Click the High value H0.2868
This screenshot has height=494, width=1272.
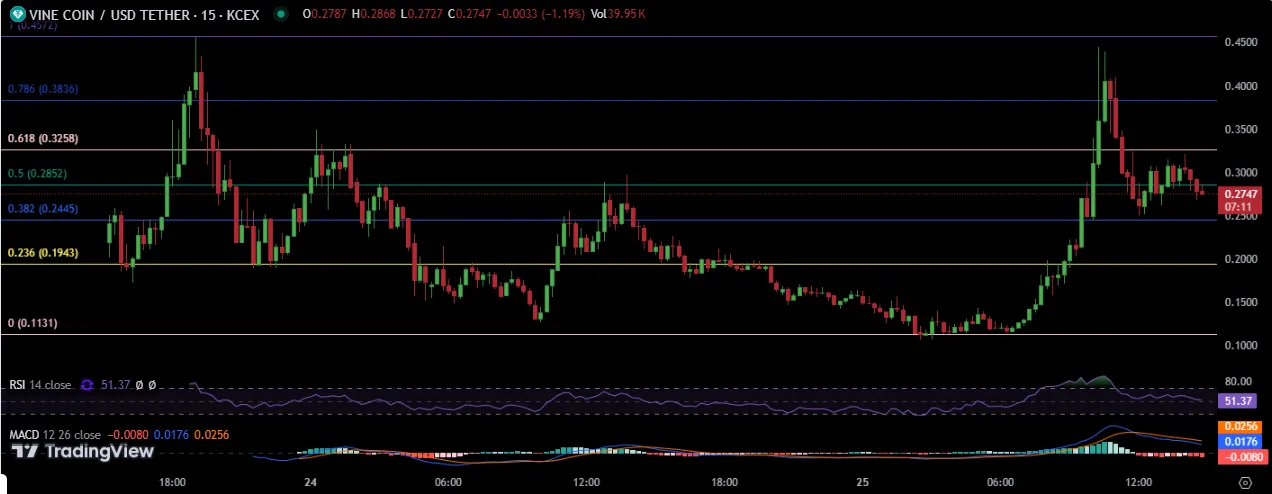tap(373, 14)
